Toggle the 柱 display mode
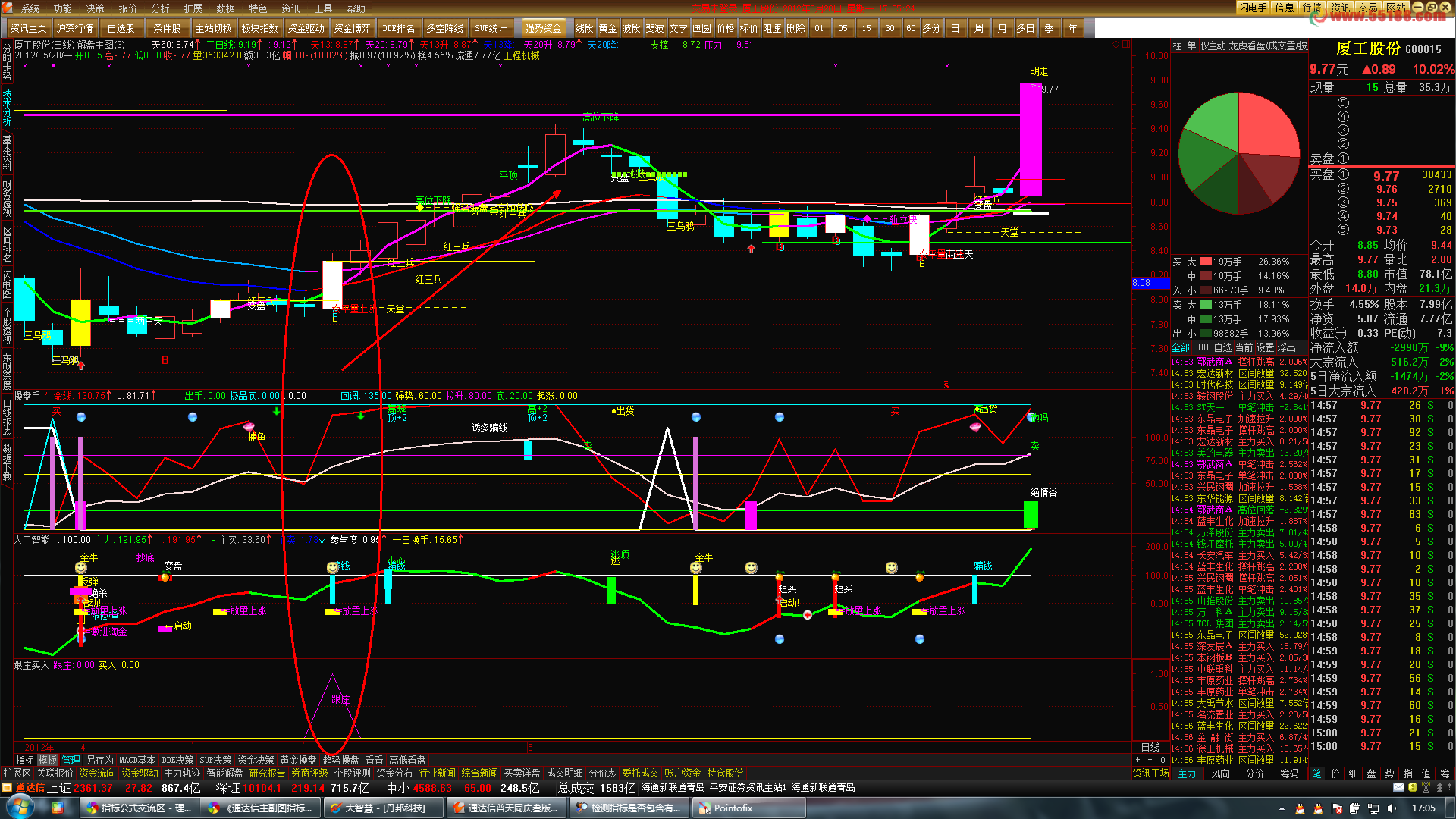 [x=1177, y=45]
